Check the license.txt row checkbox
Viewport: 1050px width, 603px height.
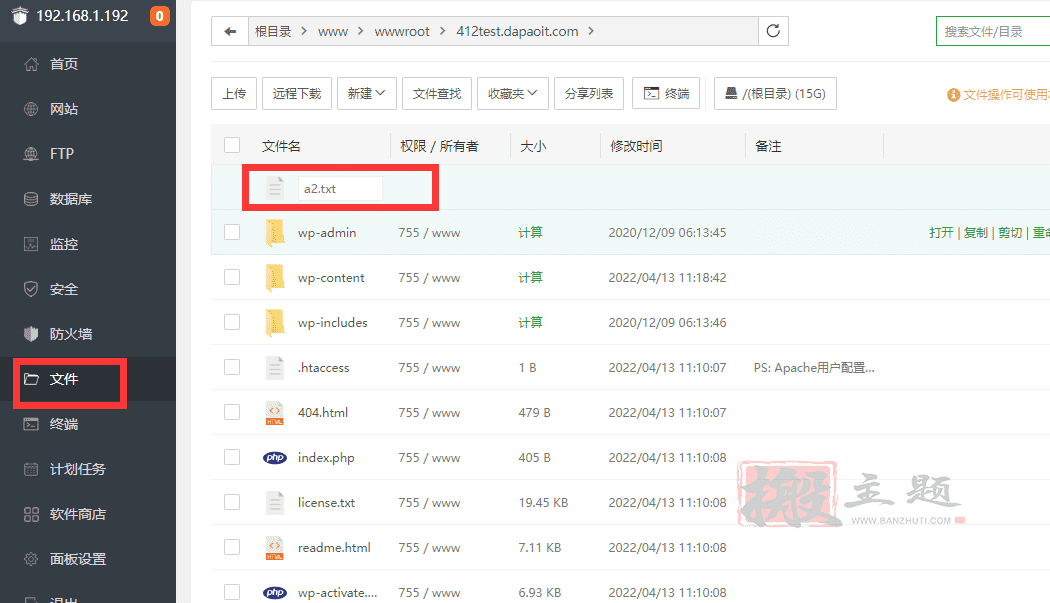click(232, 502)
